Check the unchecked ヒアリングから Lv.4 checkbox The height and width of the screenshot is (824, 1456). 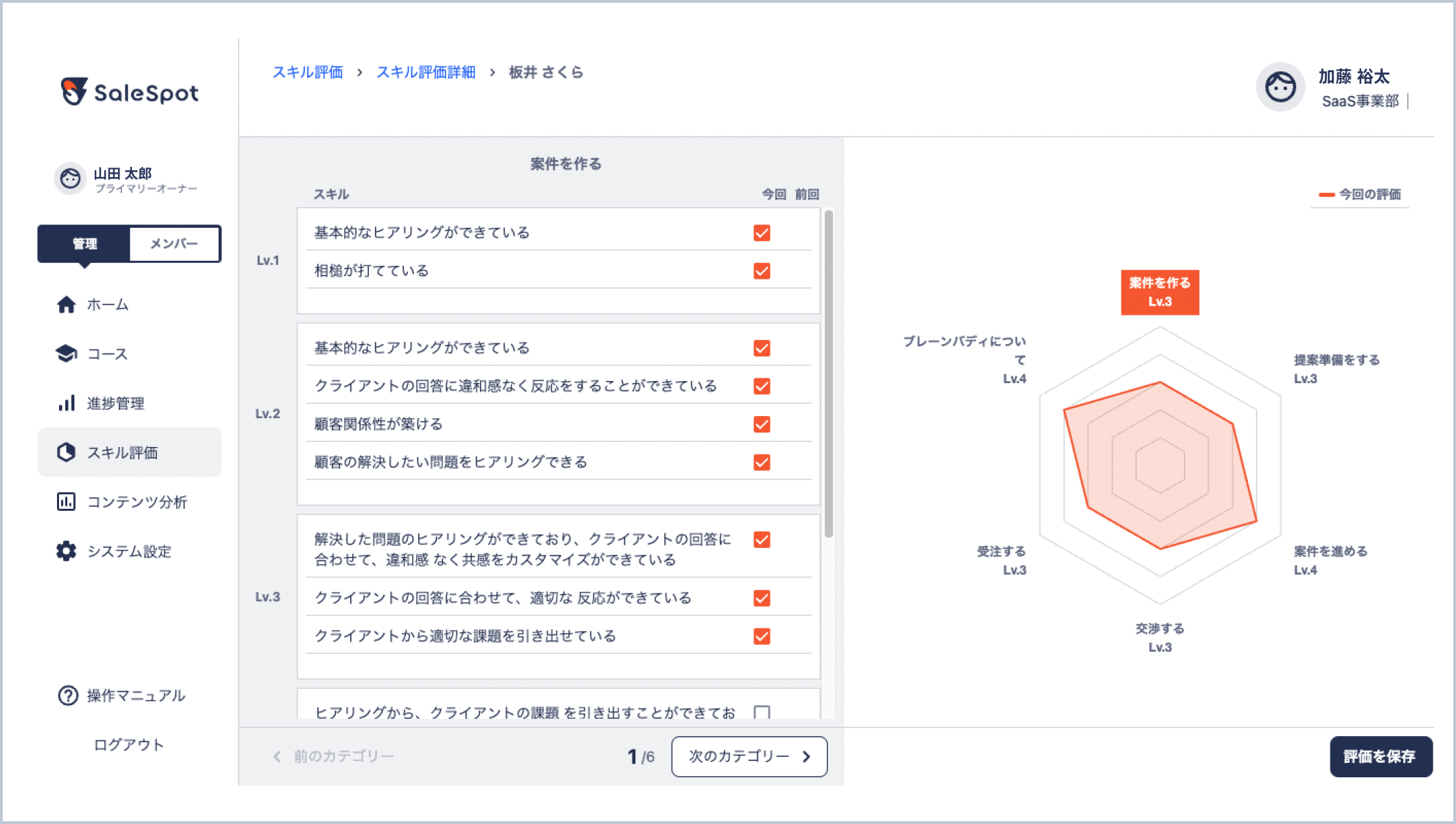click(762, 712)
